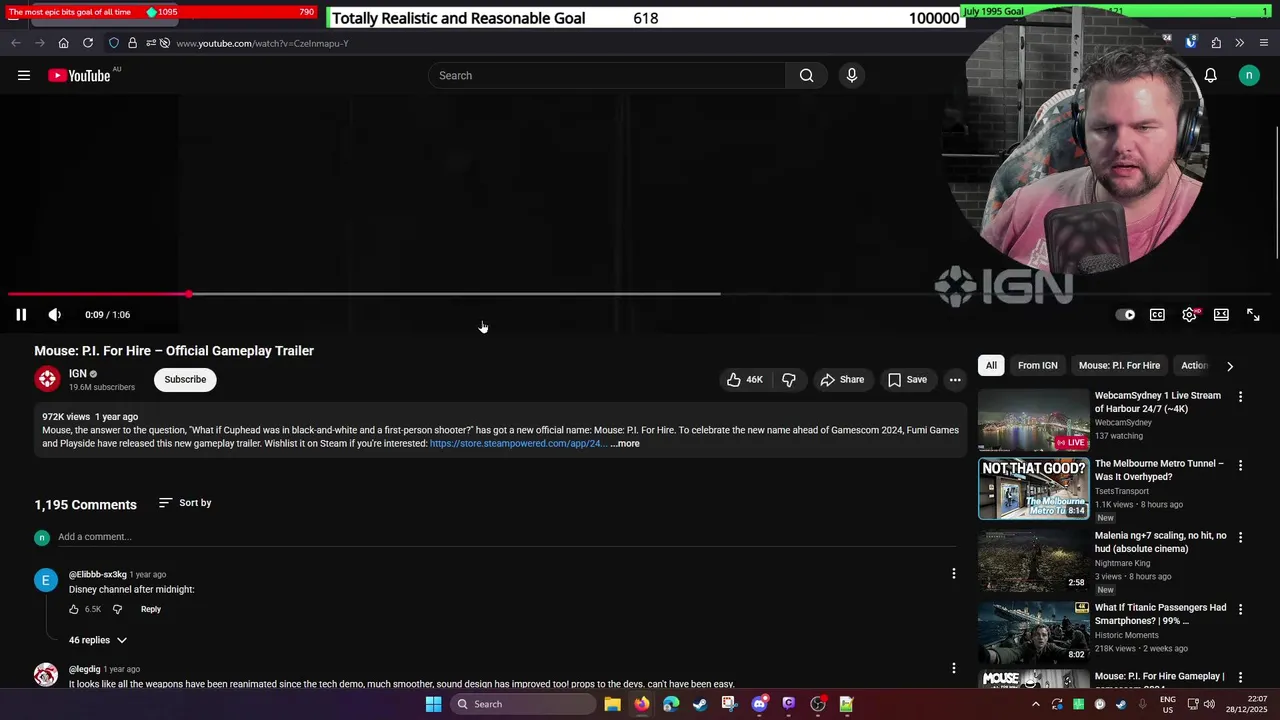This screenshot has height=720, width=1280.
Task: Open the Sort by comments dropdown
Action: (185, 502)
